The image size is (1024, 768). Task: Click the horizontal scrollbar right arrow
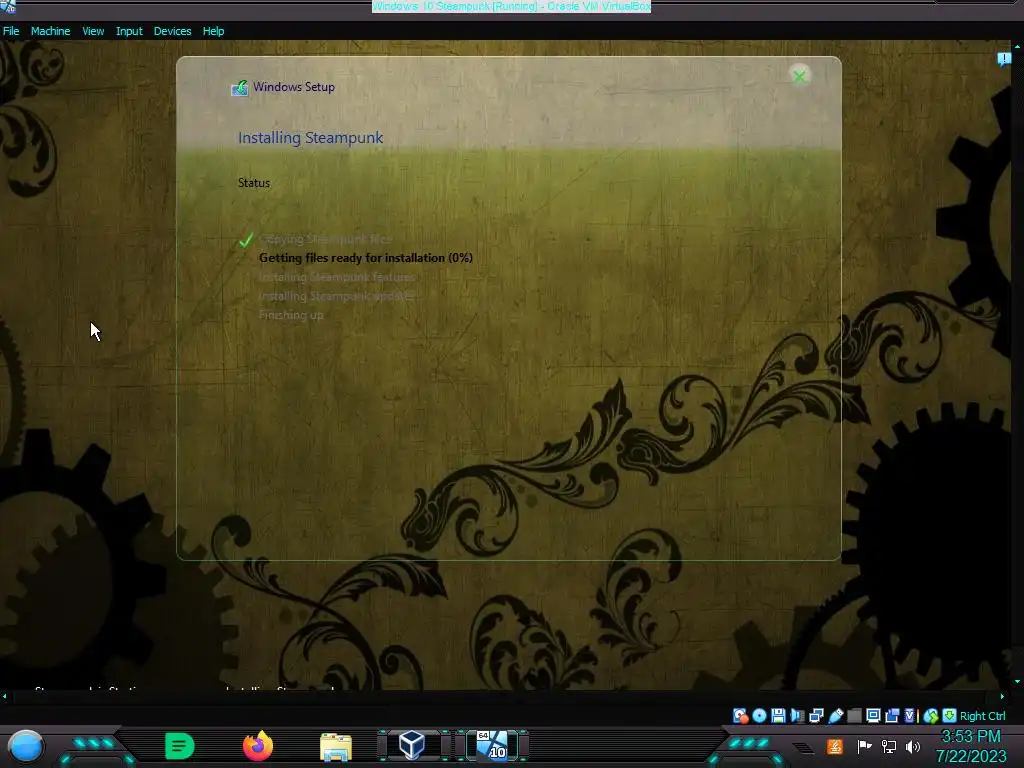point(1003,696)
